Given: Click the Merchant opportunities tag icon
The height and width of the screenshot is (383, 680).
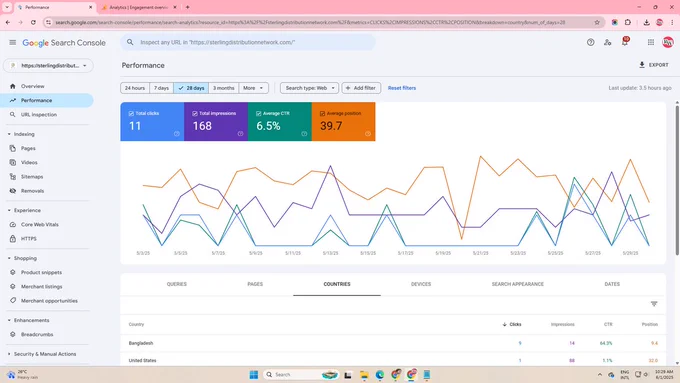Looking at the screenshot, I should [13, 301].
